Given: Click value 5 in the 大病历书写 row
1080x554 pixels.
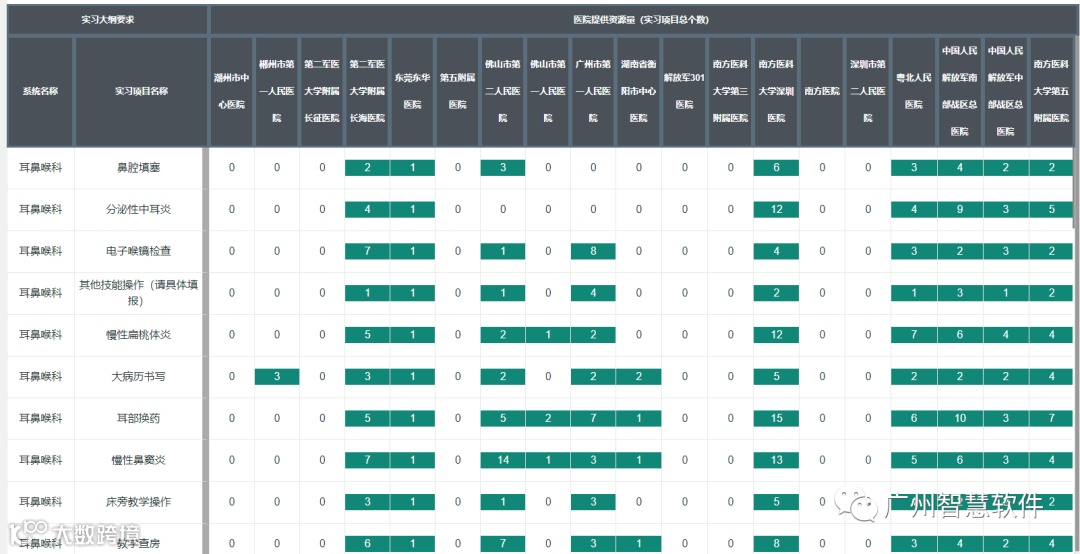Looking at the screenshot, I should tap(777, 377).
